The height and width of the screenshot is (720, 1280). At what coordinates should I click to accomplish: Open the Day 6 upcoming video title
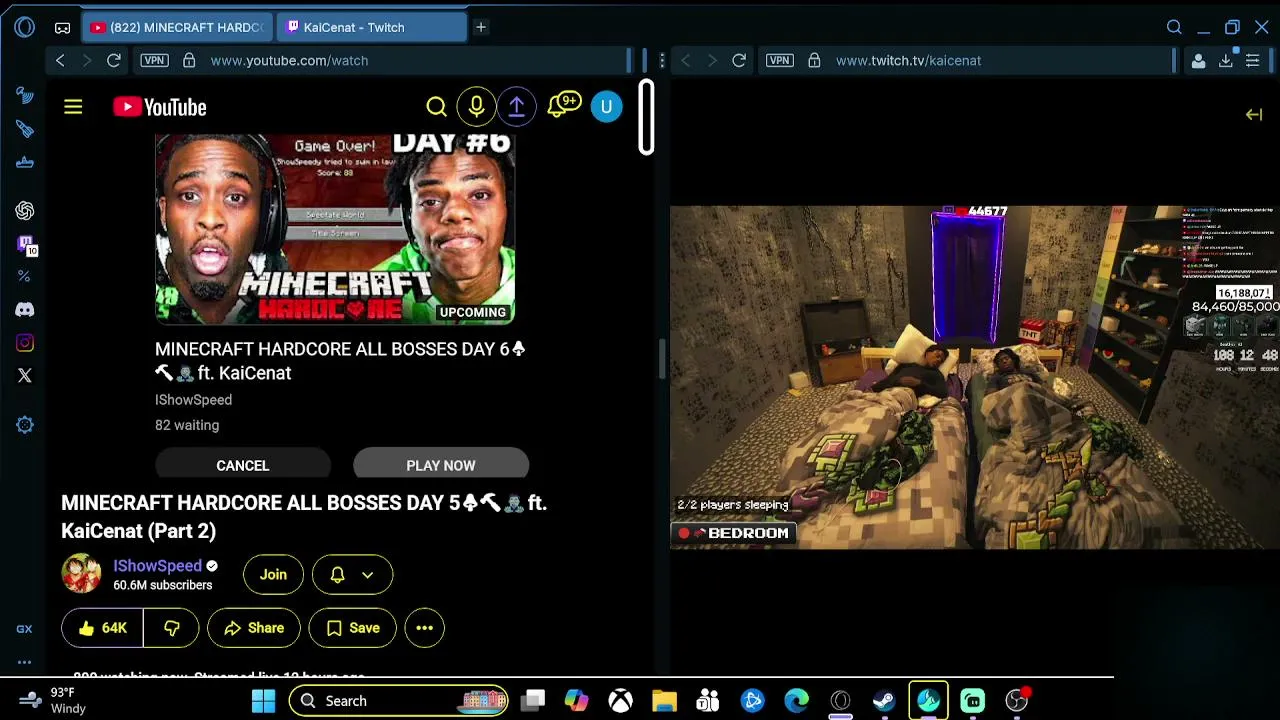click(340, 361)
